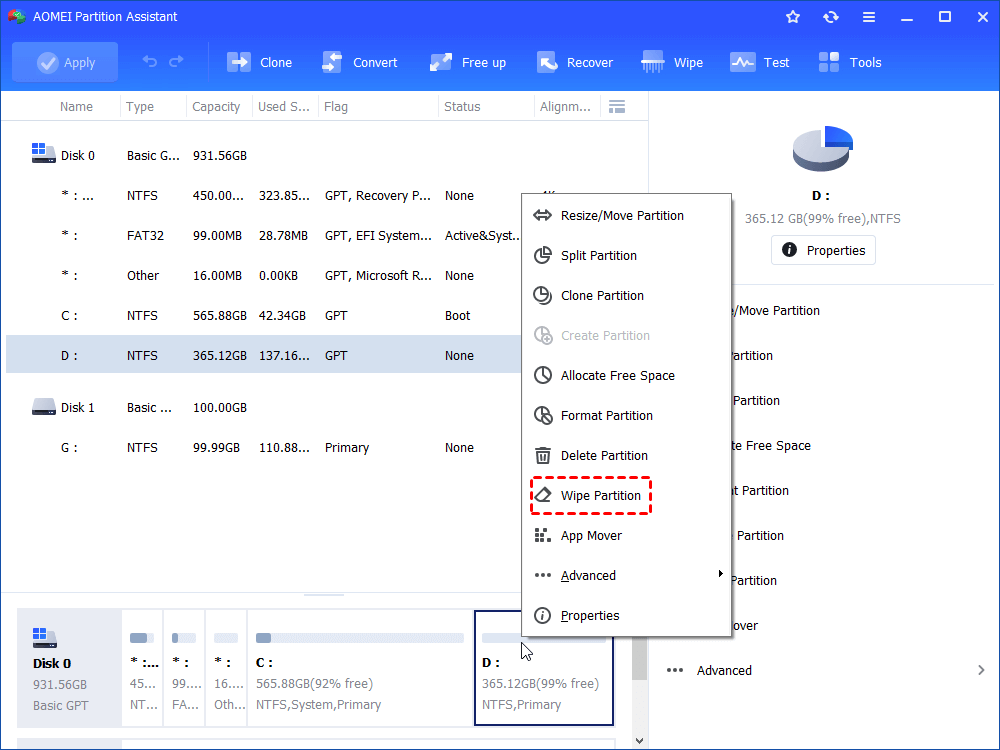
Task: Select Wipe Partition in context menu
Action: click(x=626, y=496)
